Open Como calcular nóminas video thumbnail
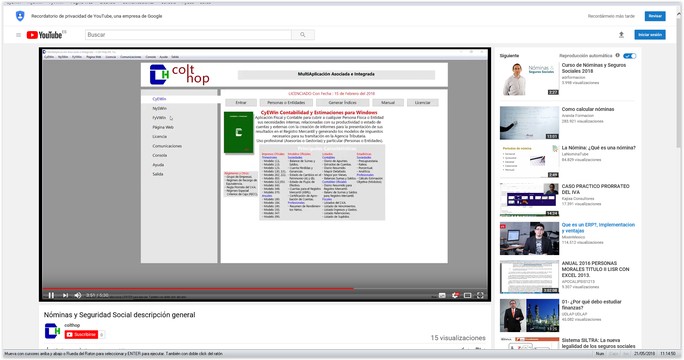The image size is (684, 360). [x=529, y=123]
